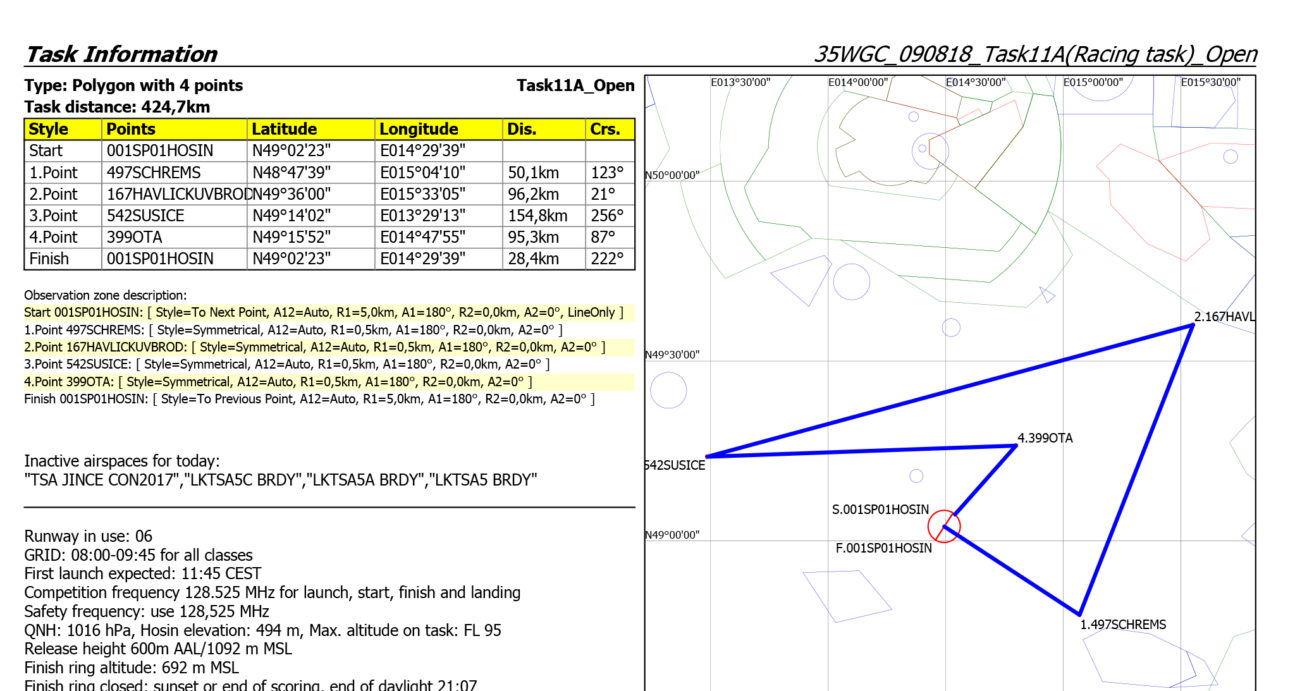Select the S.001SP01HOSIN start label on map
Image resolution: width=1295 pixels, height=691 pixels.
click(x=880, y=509)
